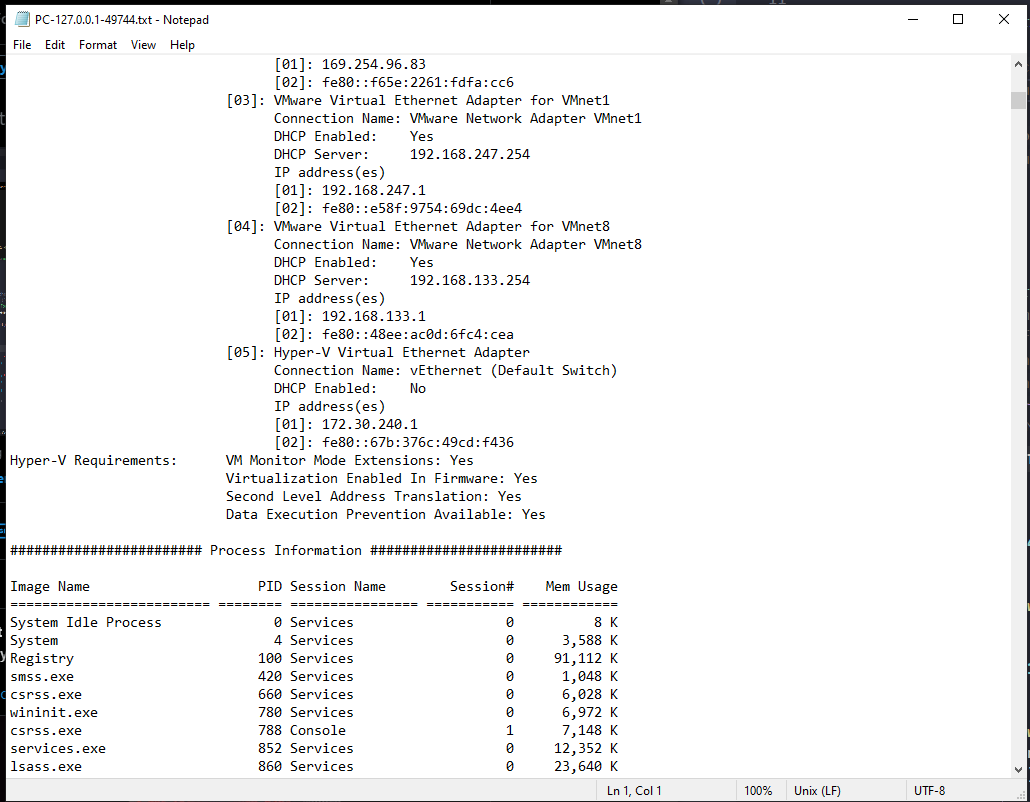This screenshot has height=802, width=1030.
Task: Open the File menu
Action: [22, 45]
